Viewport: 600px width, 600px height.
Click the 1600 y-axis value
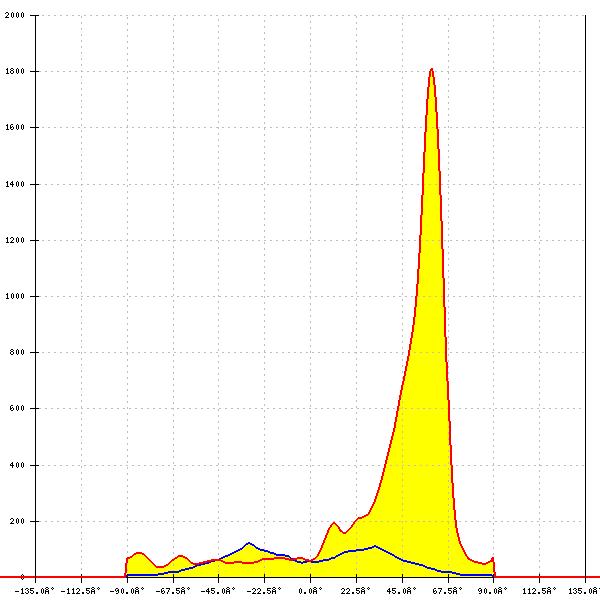pos(15,127)
